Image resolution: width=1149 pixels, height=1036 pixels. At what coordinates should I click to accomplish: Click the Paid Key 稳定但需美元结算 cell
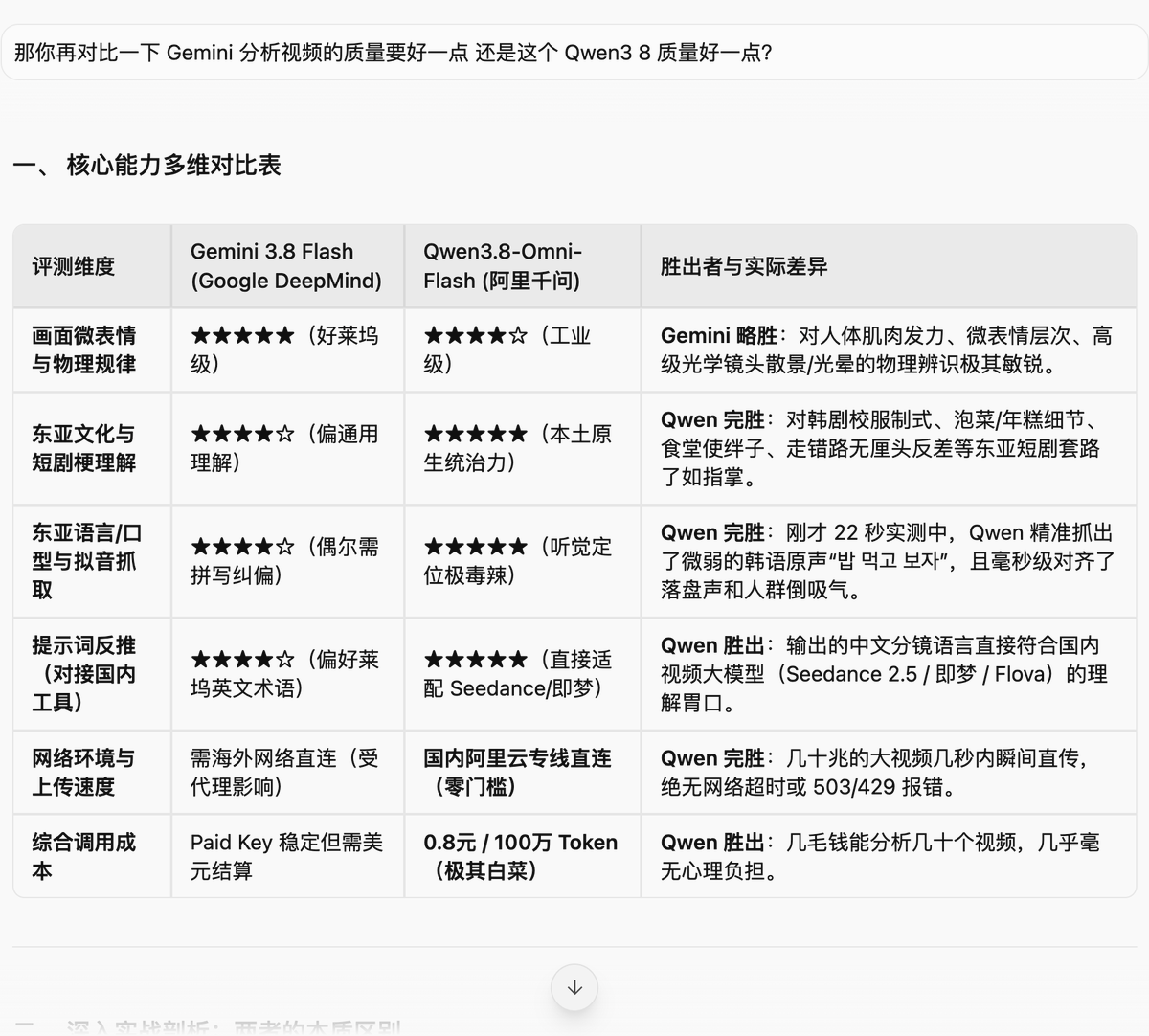click(287, 856)
